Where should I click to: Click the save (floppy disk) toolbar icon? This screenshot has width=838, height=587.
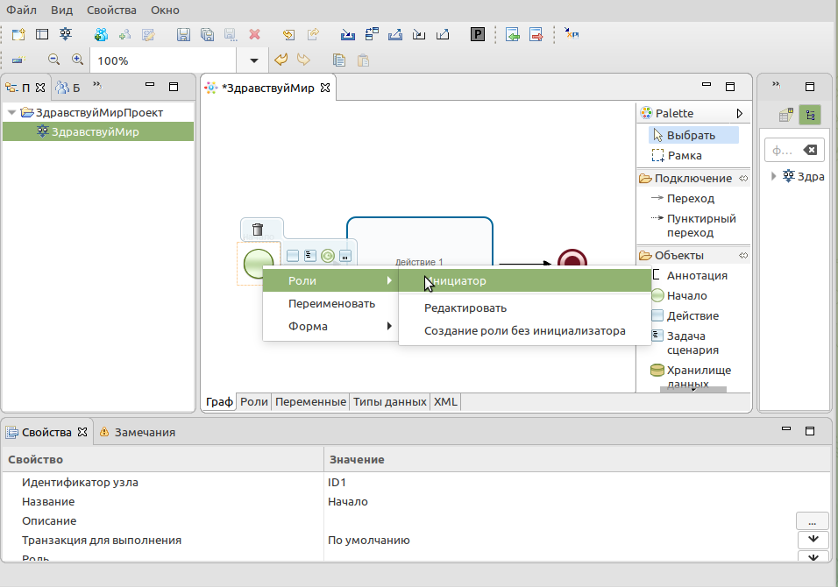point(183,35)
